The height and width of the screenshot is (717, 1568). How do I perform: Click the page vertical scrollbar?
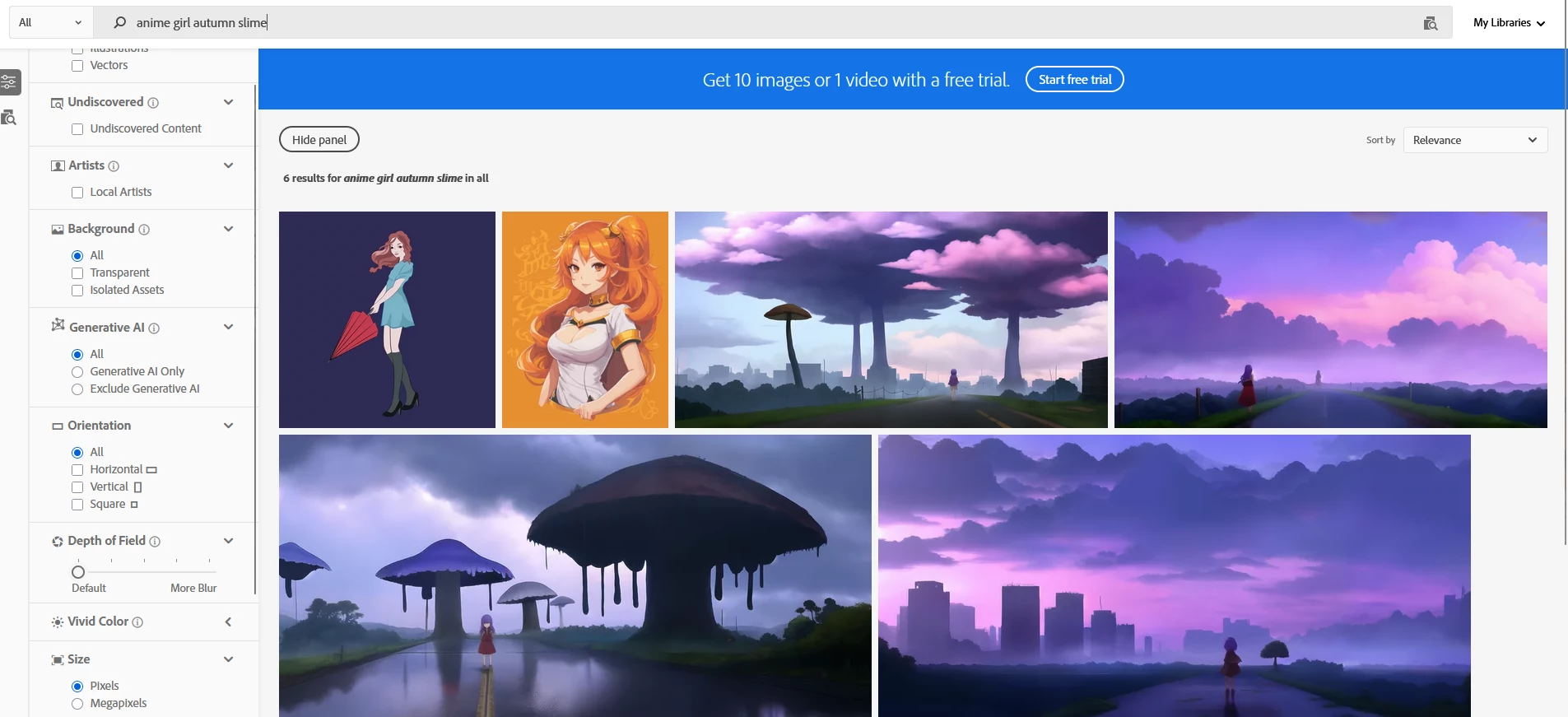[1565, 272]
